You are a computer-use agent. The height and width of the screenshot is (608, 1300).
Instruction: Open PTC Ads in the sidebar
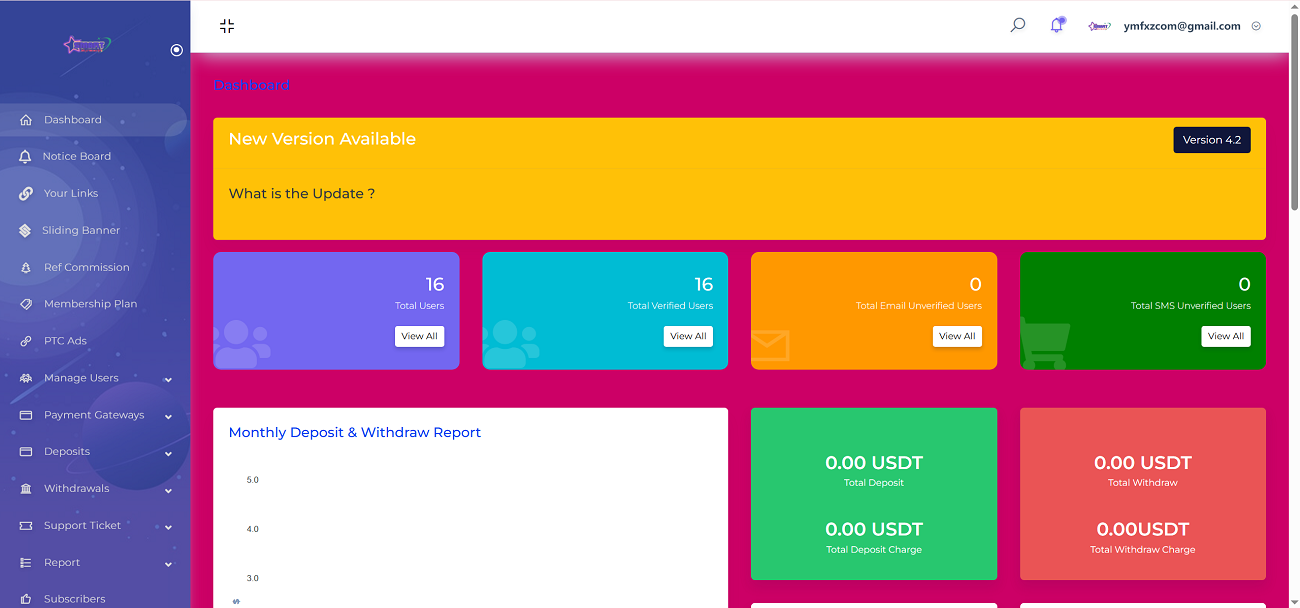pos(65,341)
